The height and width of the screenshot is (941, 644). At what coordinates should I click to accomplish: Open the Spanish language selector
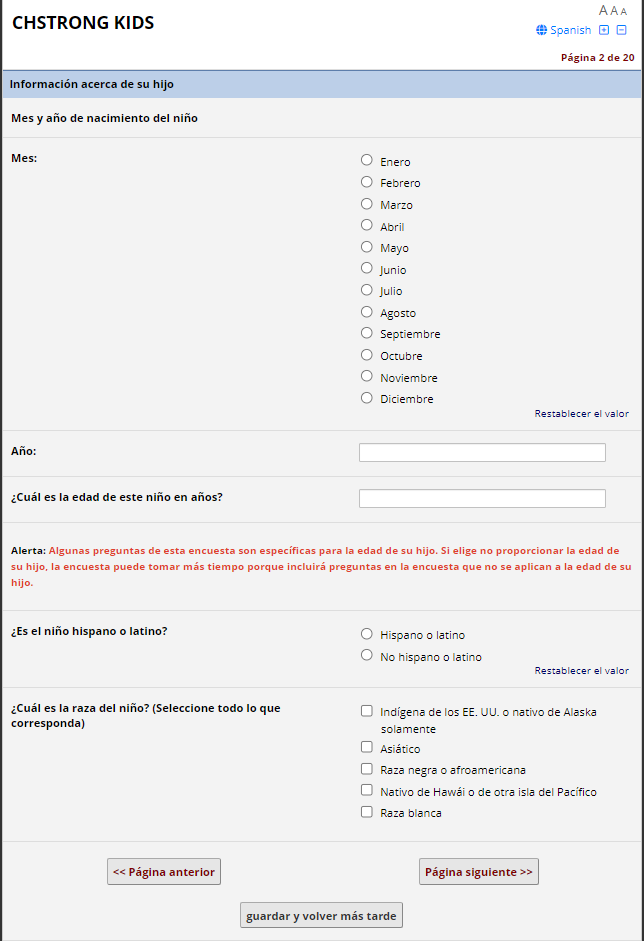pyautogui.click(x=570, y=30)
